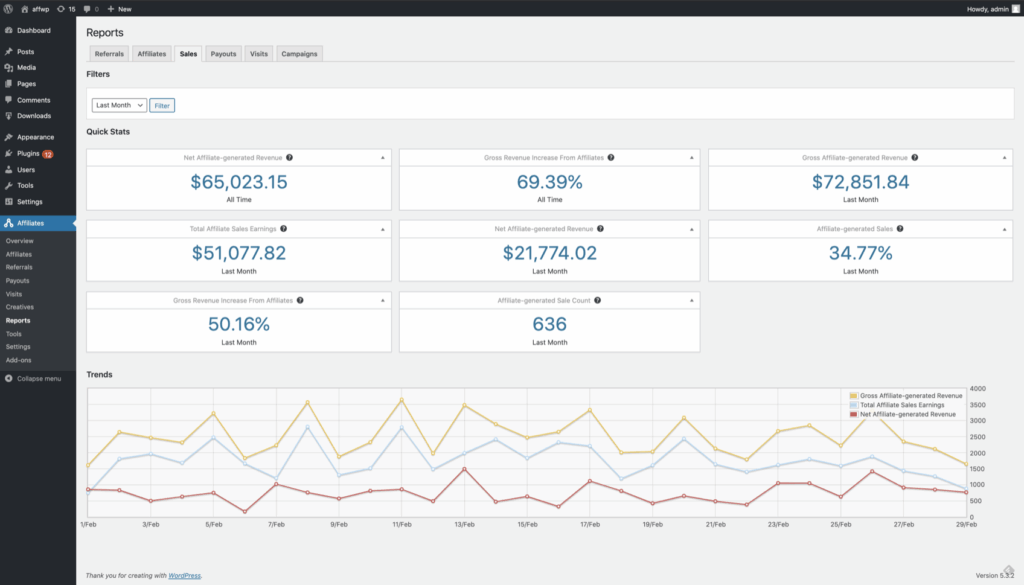The width and height of the screenshot is (1024, 585).
Task: Create content with the + New icon
Action: (113, 8)
